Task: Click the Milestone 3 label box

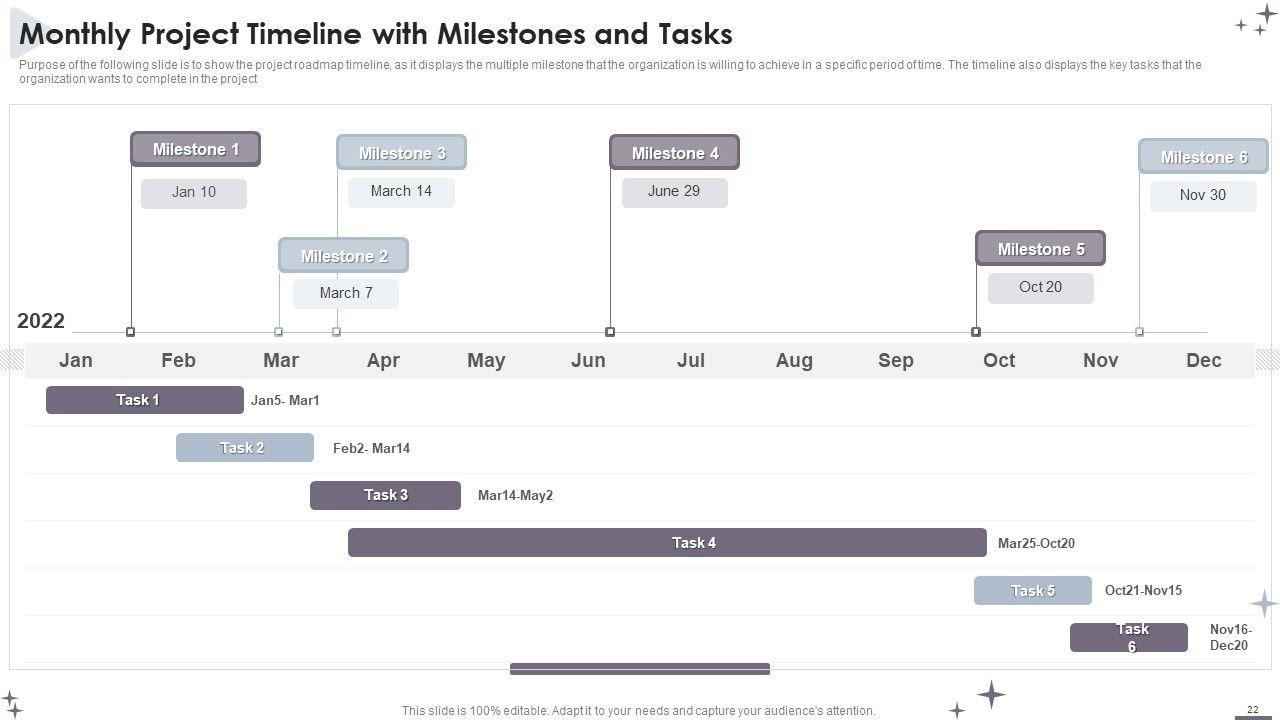Action: pyautogui.click(x=401, y=153)
